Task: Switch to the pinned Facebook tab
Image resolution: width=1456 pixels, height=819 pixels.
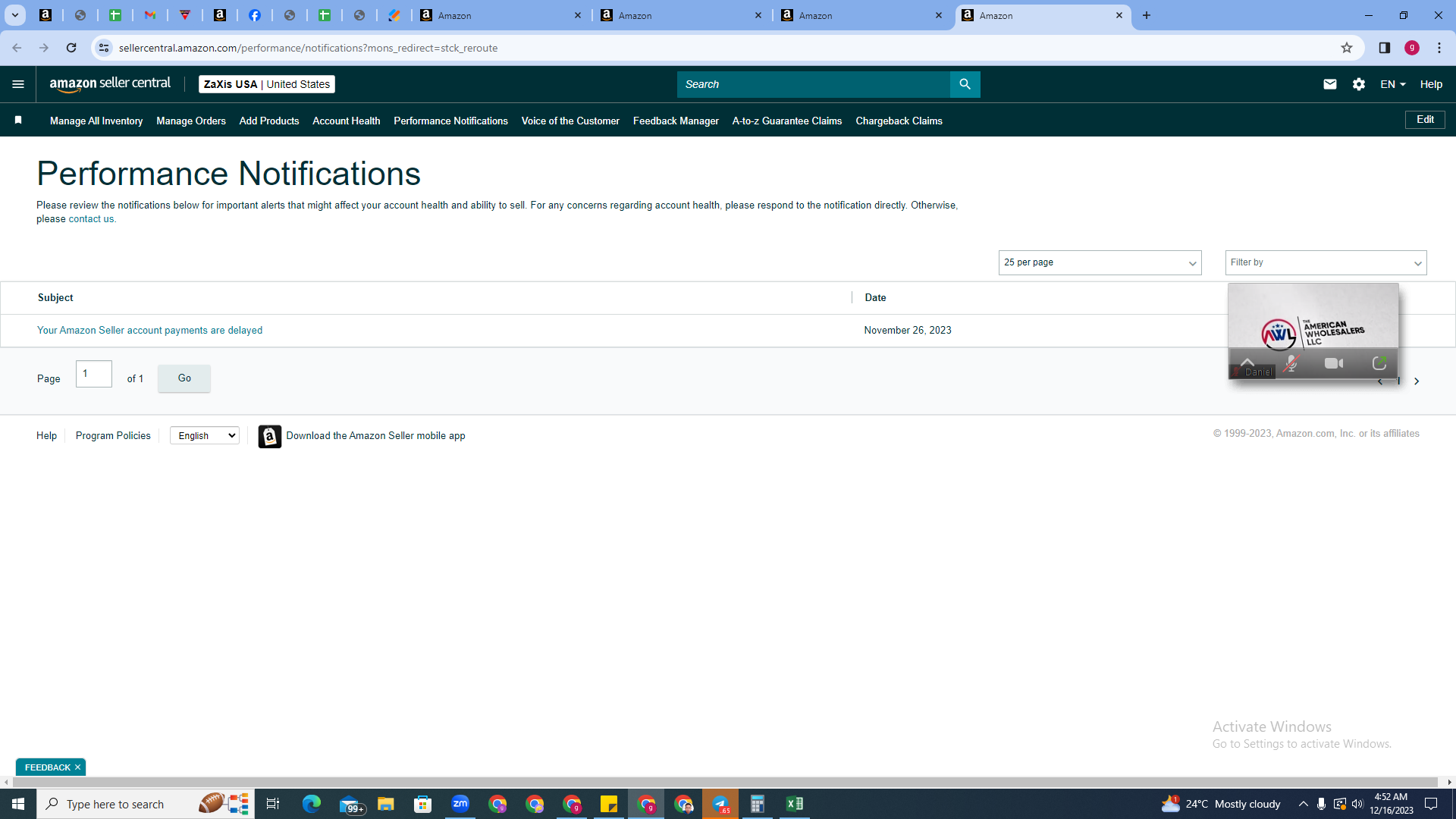Action: pyautogui.click(x=255, y=15)
